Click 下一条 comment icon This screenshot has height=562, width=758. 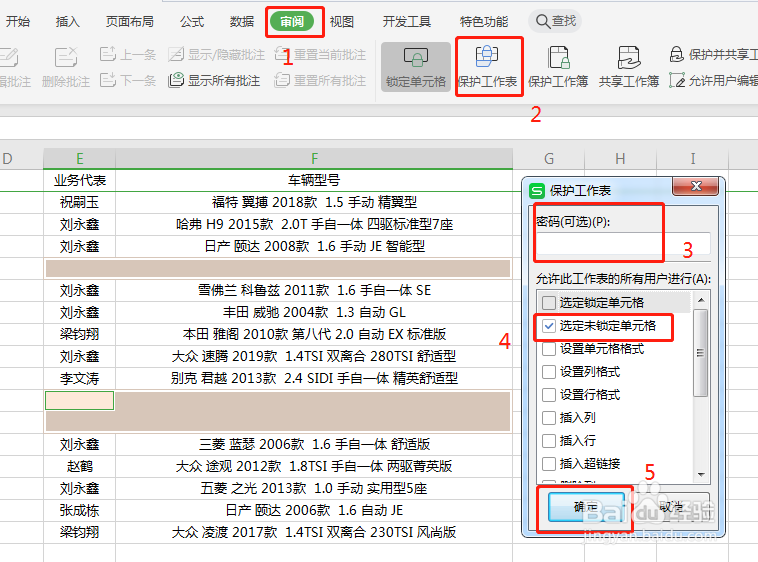click(108, 80)
